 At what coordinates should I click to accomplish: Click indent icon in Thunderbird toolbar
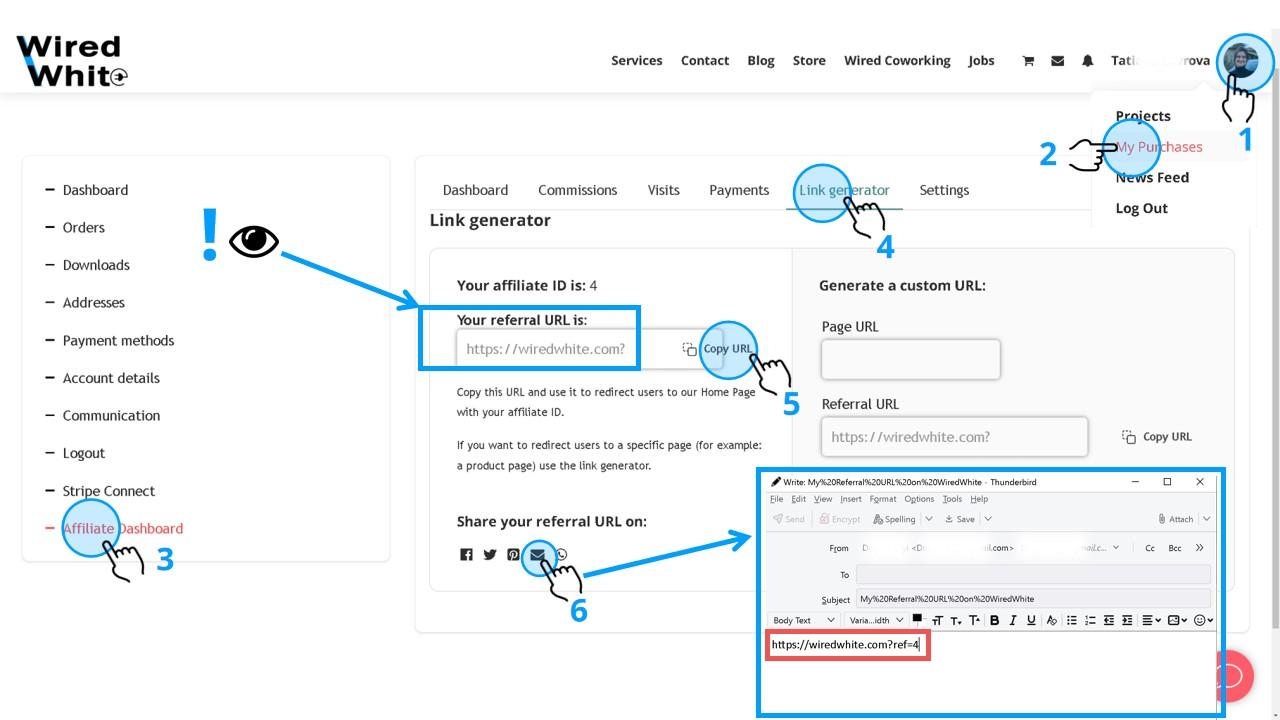pyautogui.click(x=1127, y=620)
